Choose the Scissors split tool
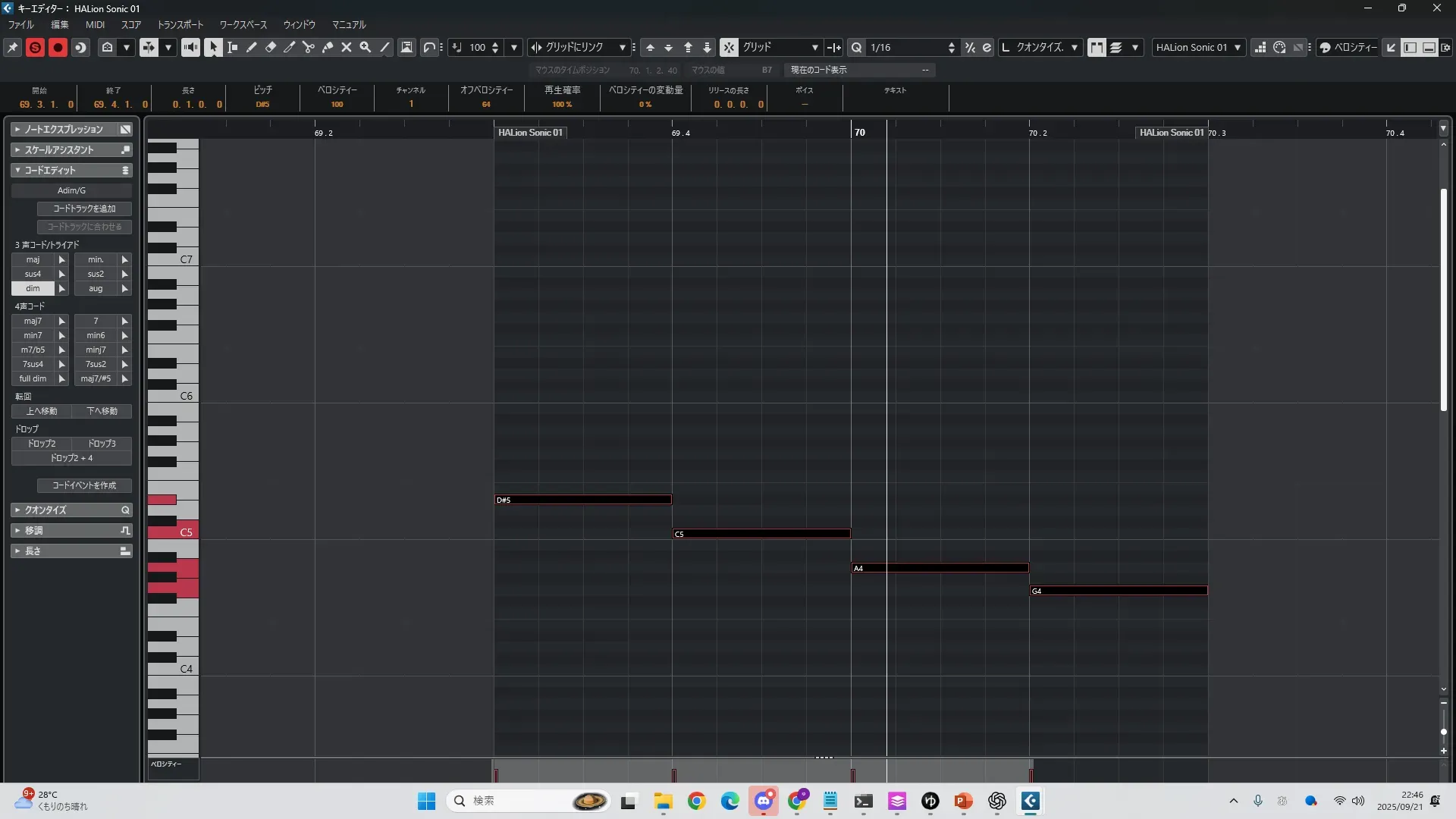1456x819 pixels. point(309,47)
